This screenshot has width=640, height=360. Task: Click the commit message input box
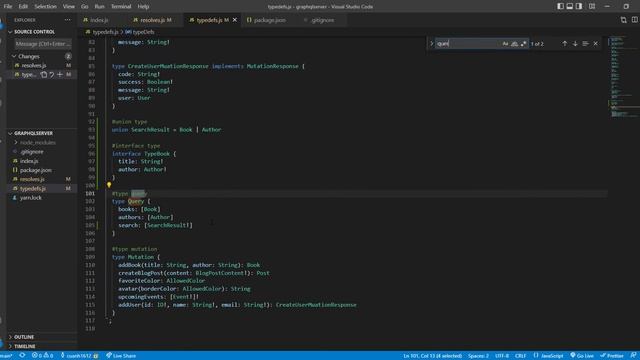click(x=43, y=44)
